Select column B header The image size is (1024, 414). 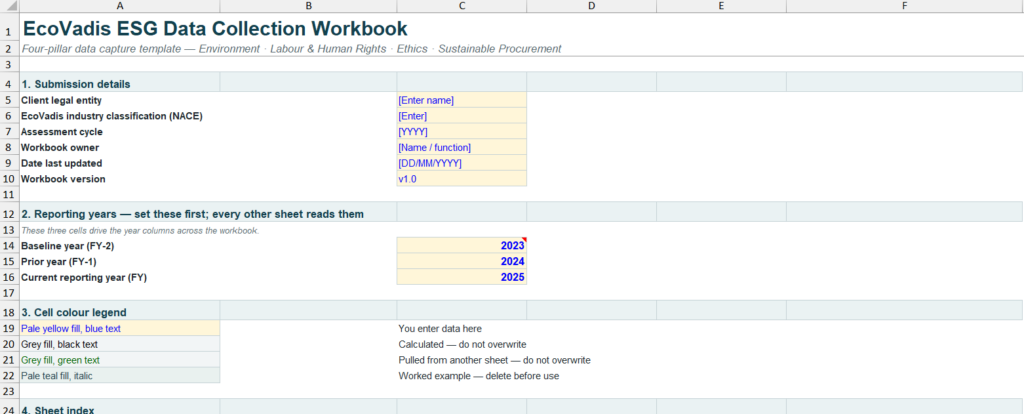click(x=308, y=6)
